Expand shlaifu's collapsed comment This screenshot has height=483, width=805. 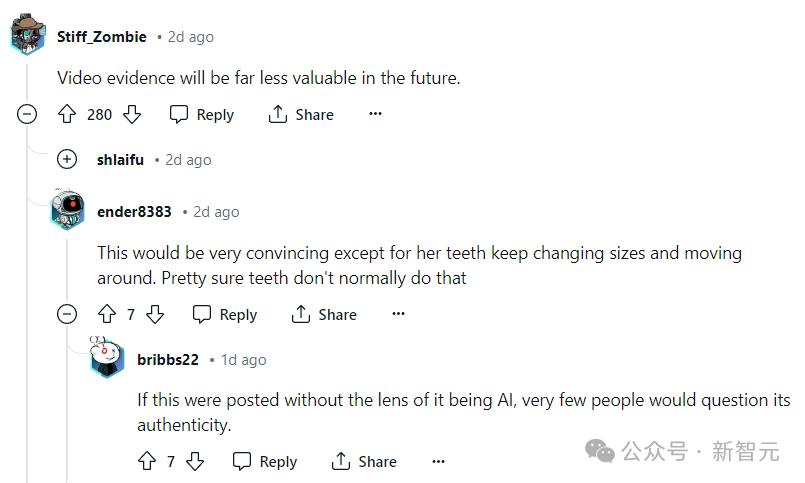(x=67, y=159)
